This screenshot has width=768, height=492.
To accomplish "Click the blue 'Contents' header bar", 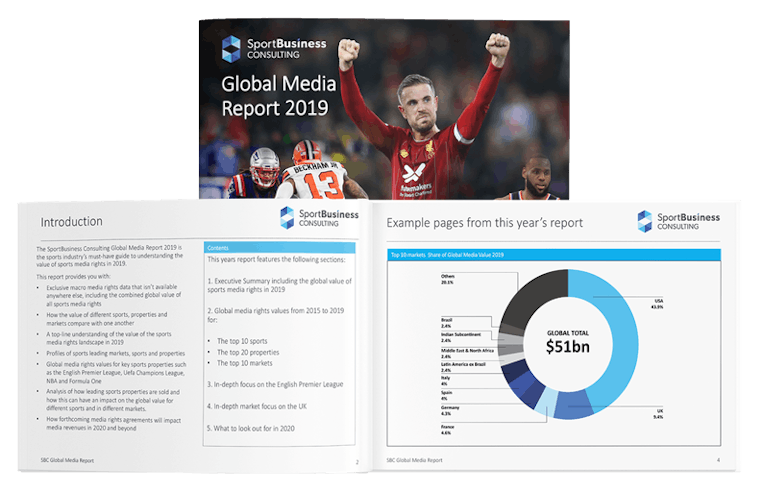I will click(x=280, y=248).
